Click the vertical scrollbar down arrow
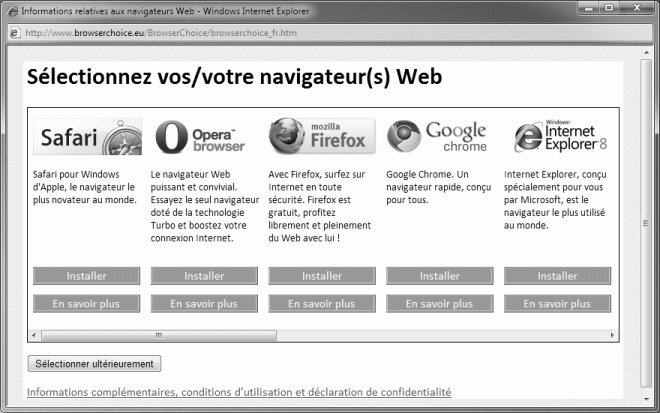 point(646,399)
